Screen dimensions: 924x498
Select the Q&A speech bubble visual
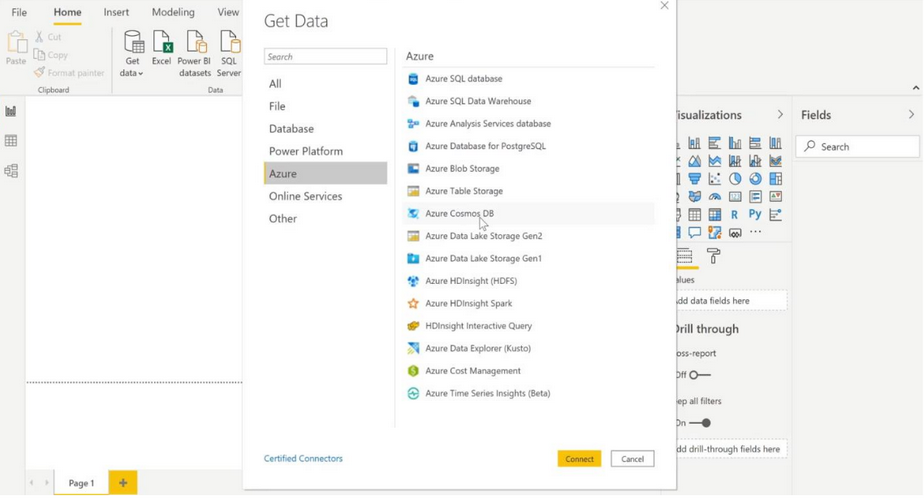(x=695, y=232)
